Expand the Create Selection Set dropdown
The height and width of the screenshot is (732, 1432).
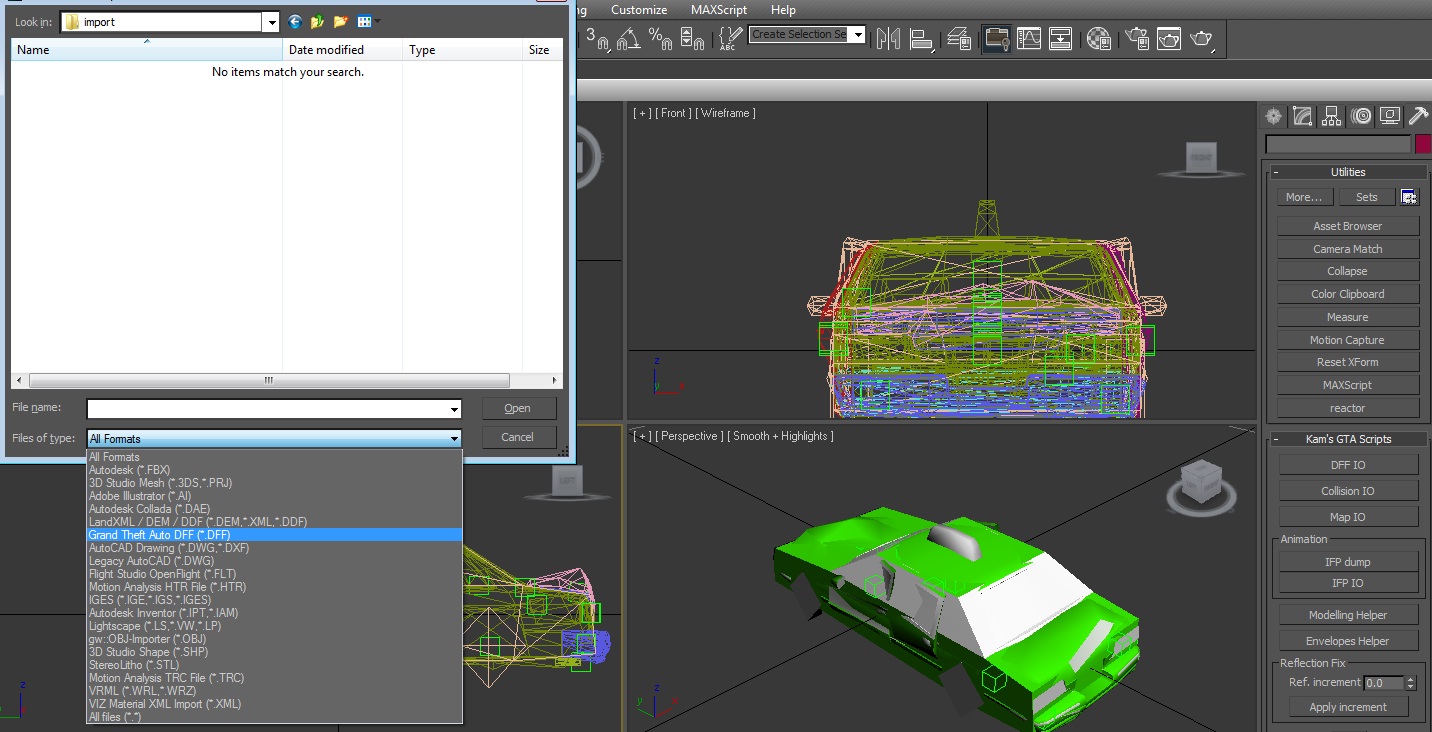(x=858, y=35)
